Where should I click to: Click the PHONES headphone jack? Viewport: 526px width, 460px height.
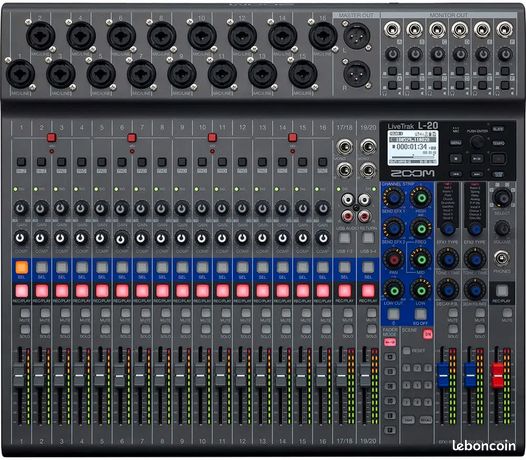502,258
